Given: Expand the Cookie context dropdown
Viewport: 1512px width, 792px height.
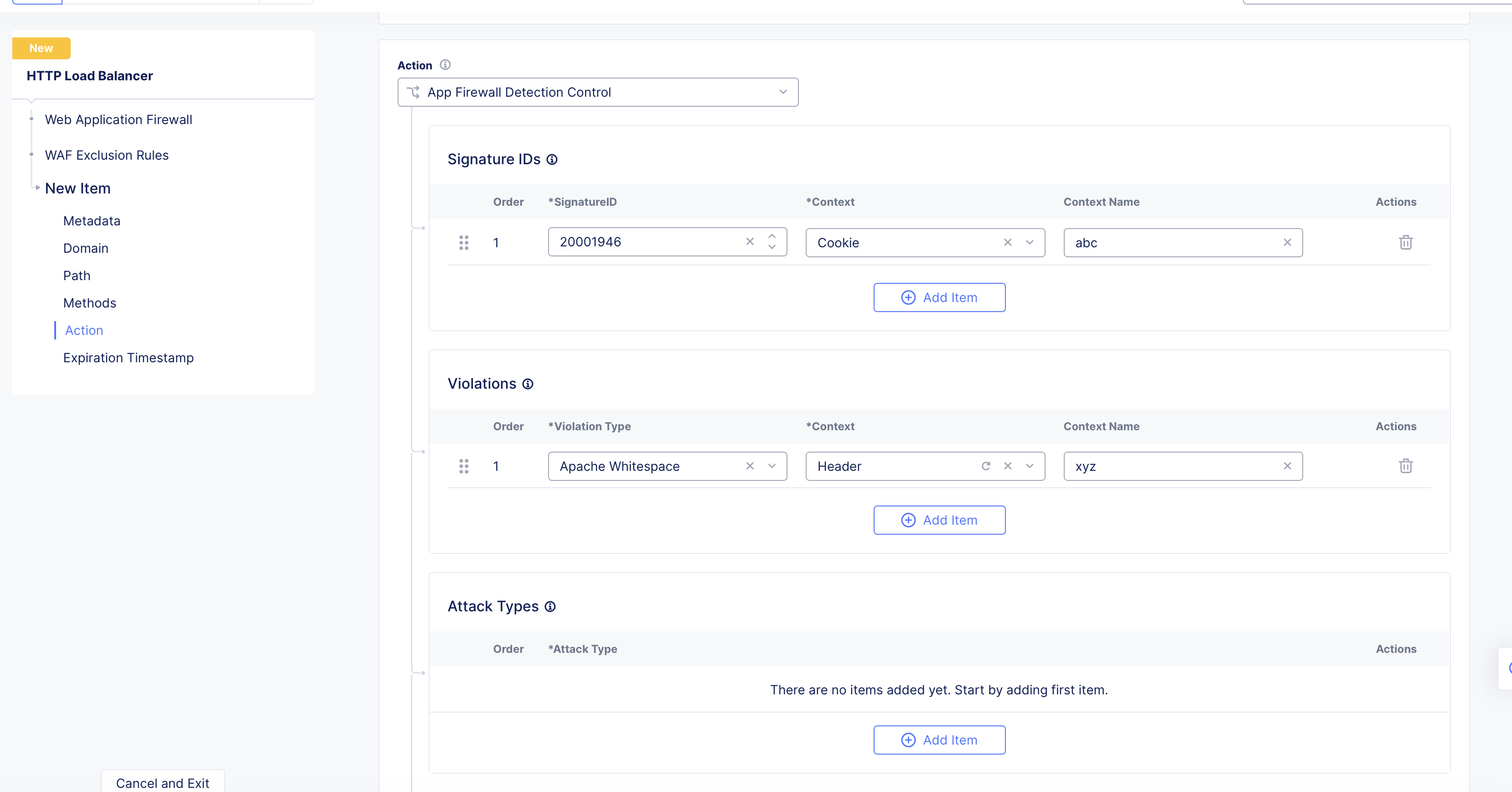Looking at the screenshot, I should (x=1029, y=242).
